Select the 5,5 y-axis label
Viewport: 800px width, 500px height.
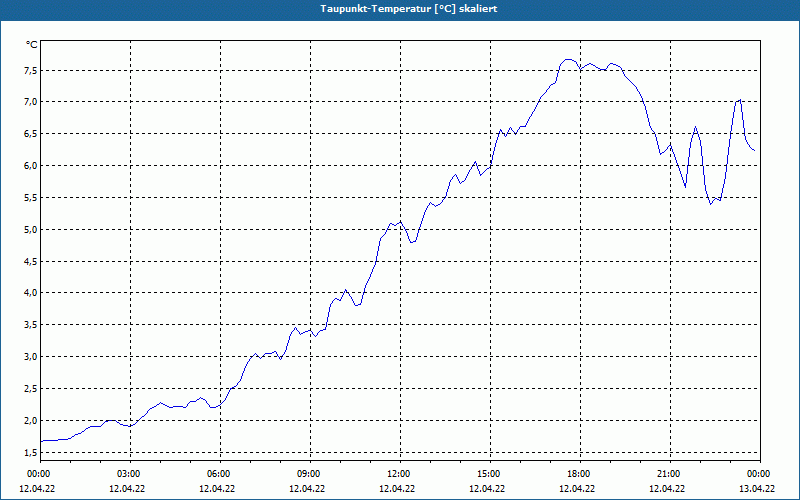(x=31, y=198)
